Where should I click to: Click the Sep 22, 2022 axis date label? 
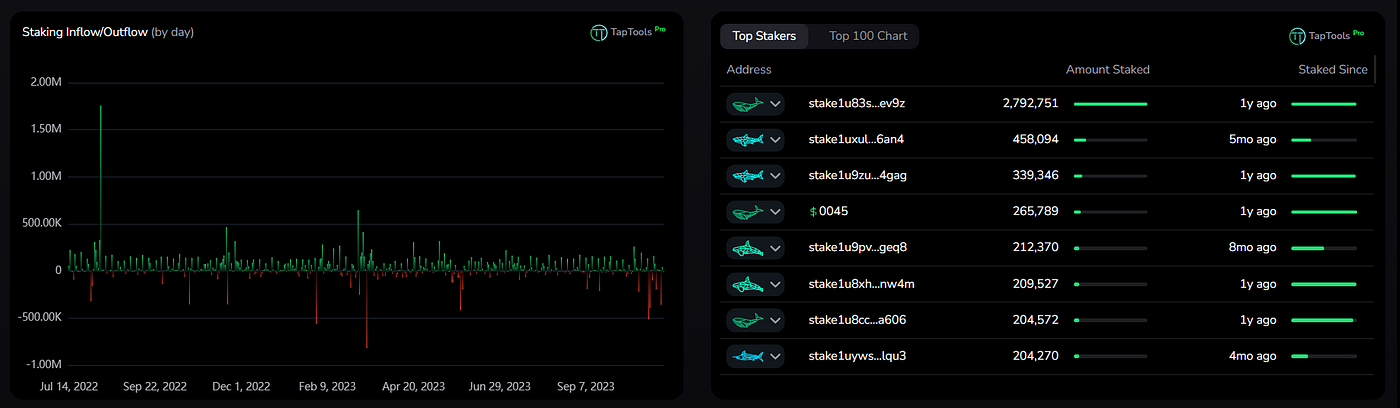click(x=155, y=386)
